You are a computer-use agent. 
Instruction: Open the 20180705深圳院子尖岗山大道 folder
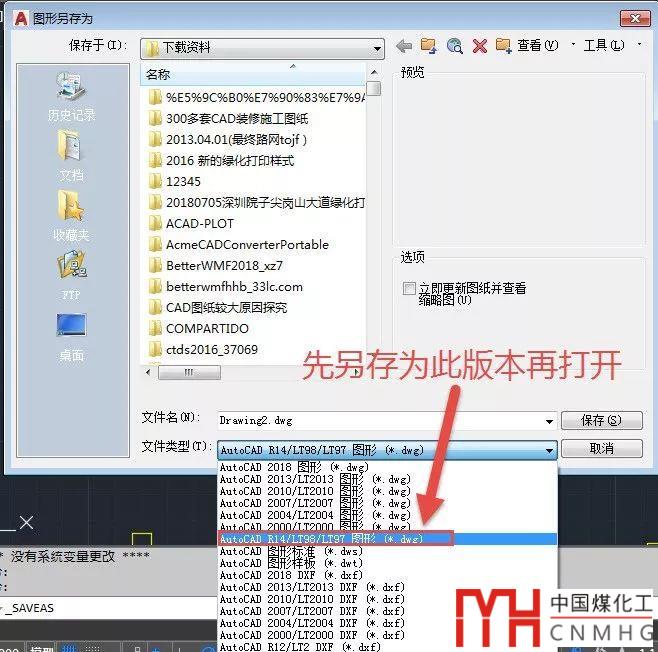point(256,203)
